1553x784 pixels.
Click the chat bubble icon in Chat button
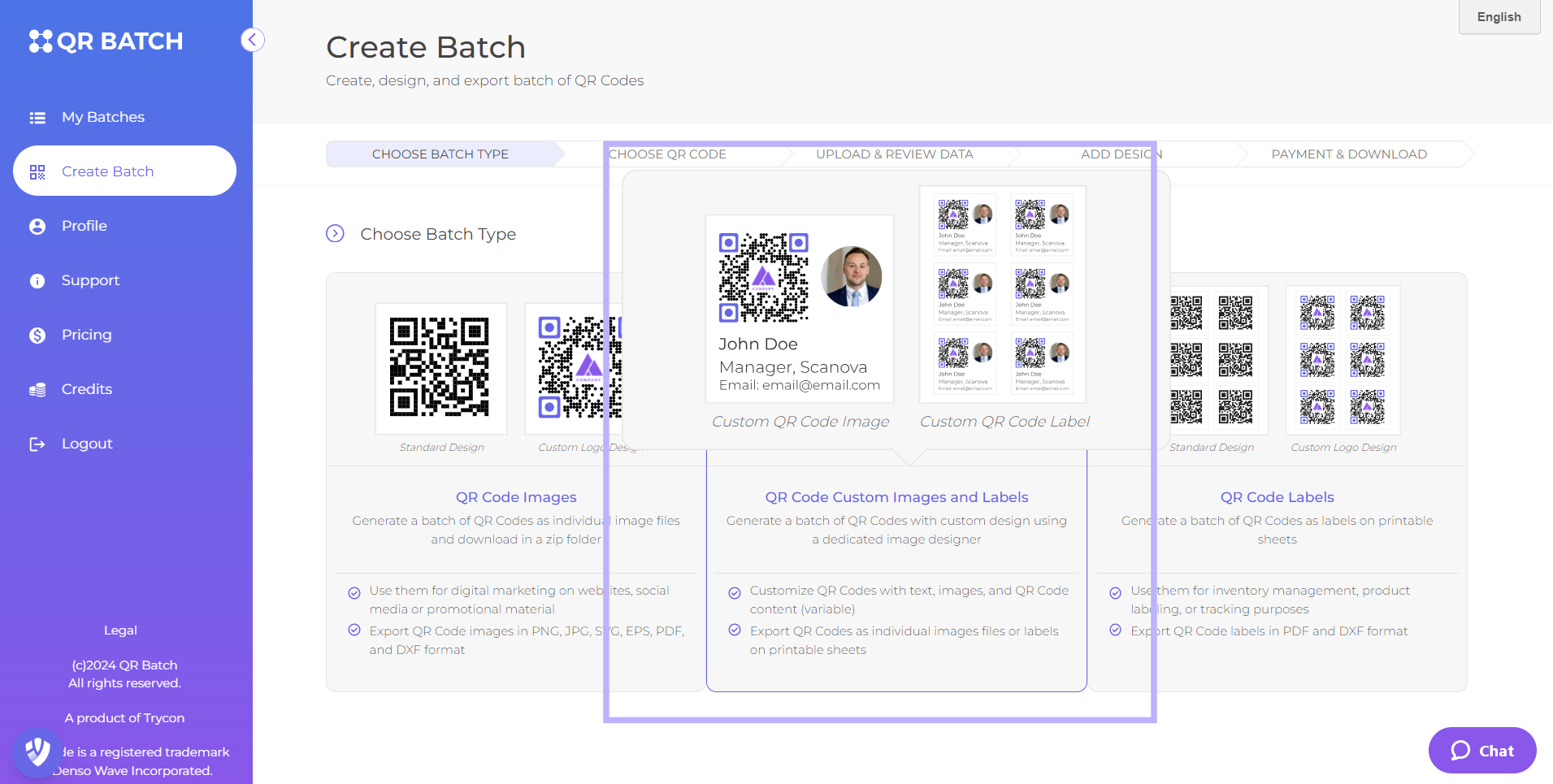tap(1460, 751)
